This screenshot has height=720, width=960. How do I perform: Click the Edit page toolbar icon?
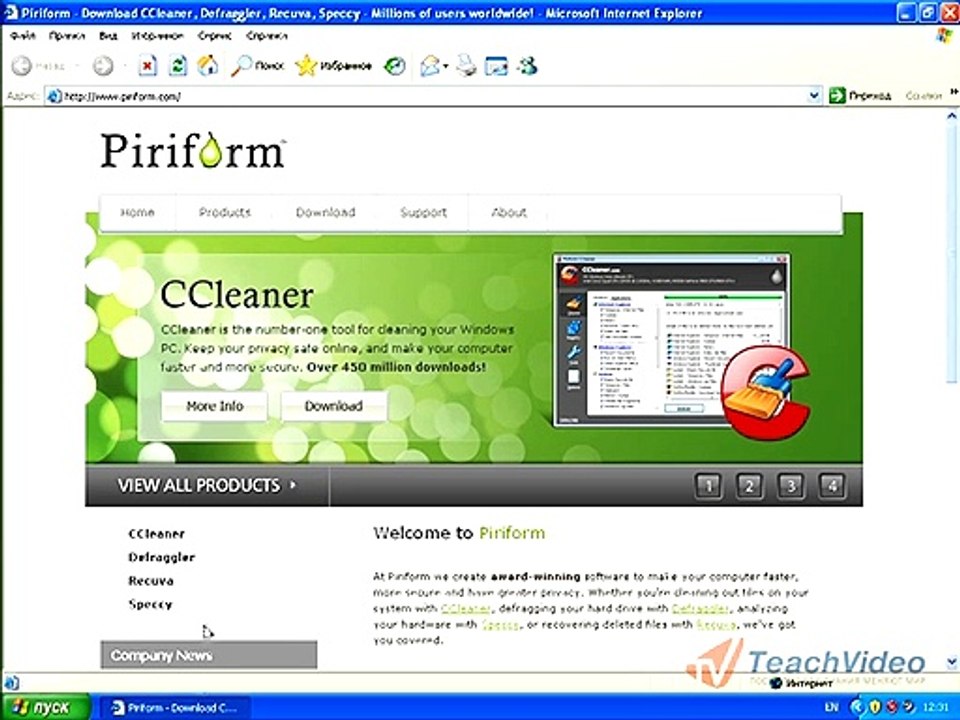496,66
